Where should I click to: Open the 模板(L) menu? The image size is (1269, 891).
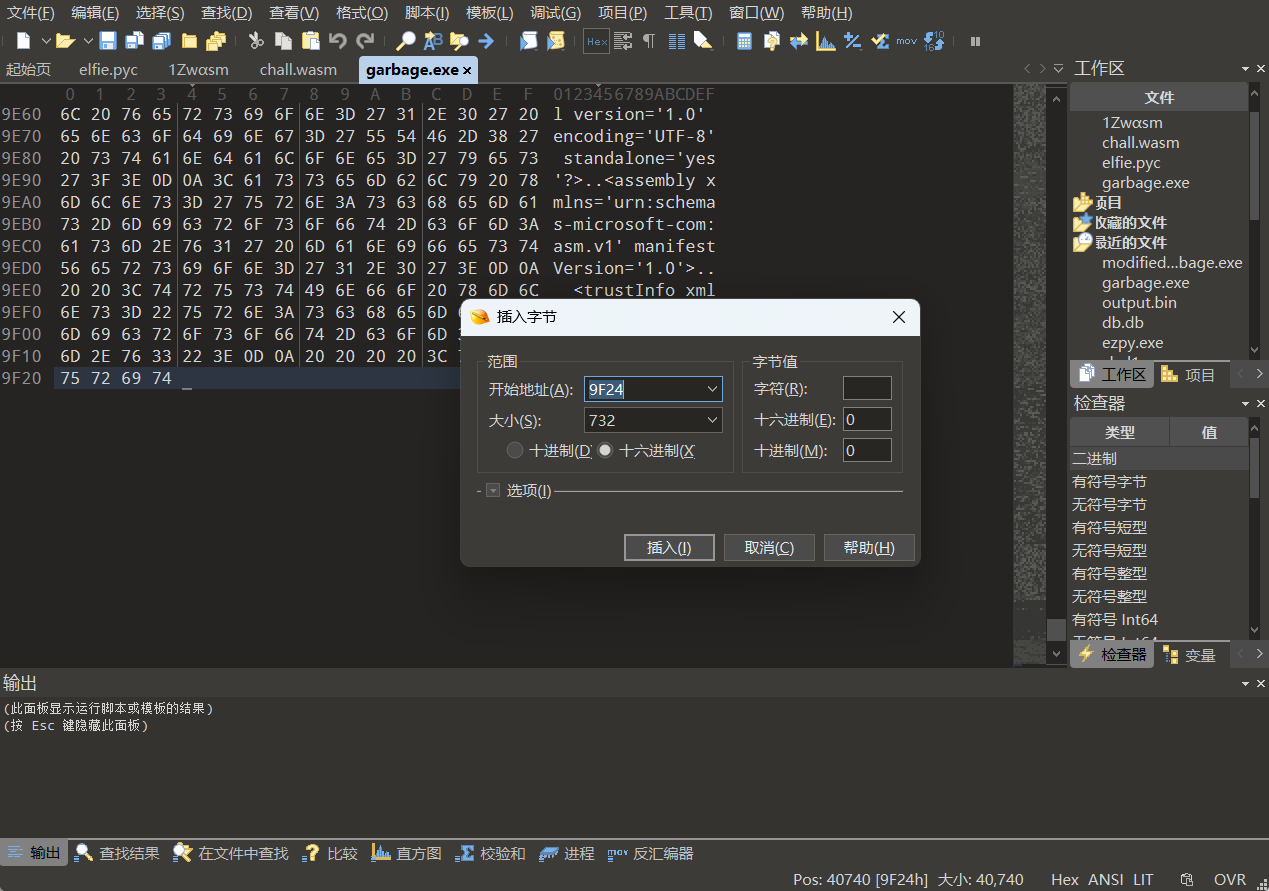490,13
